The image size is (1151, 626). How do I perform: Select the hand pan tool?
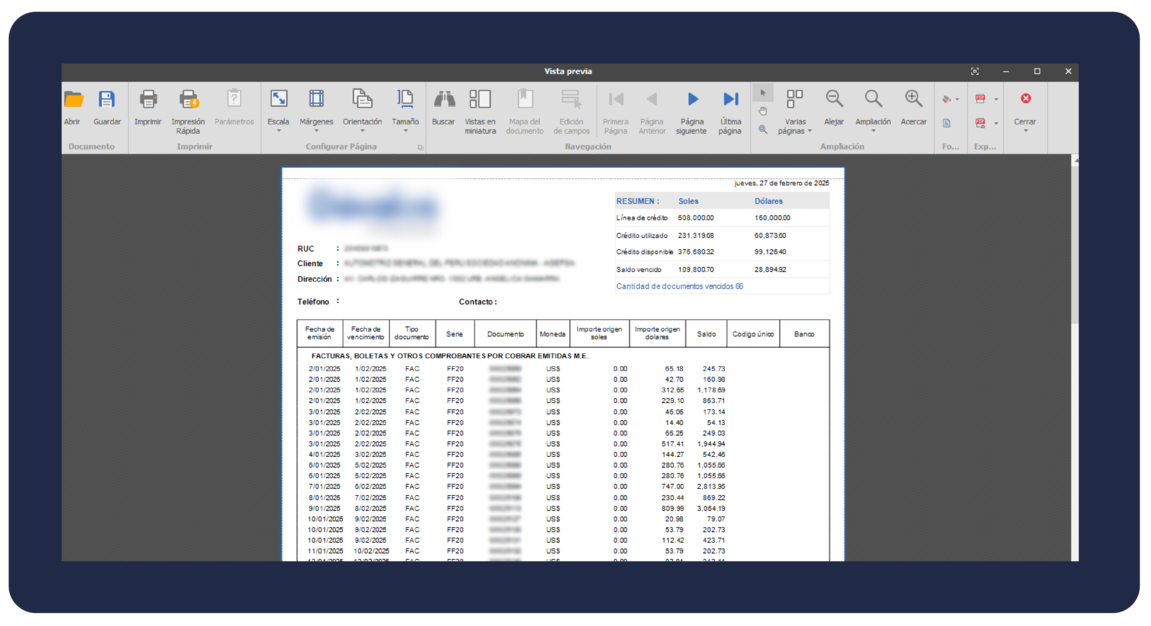(x=763, y=111)
